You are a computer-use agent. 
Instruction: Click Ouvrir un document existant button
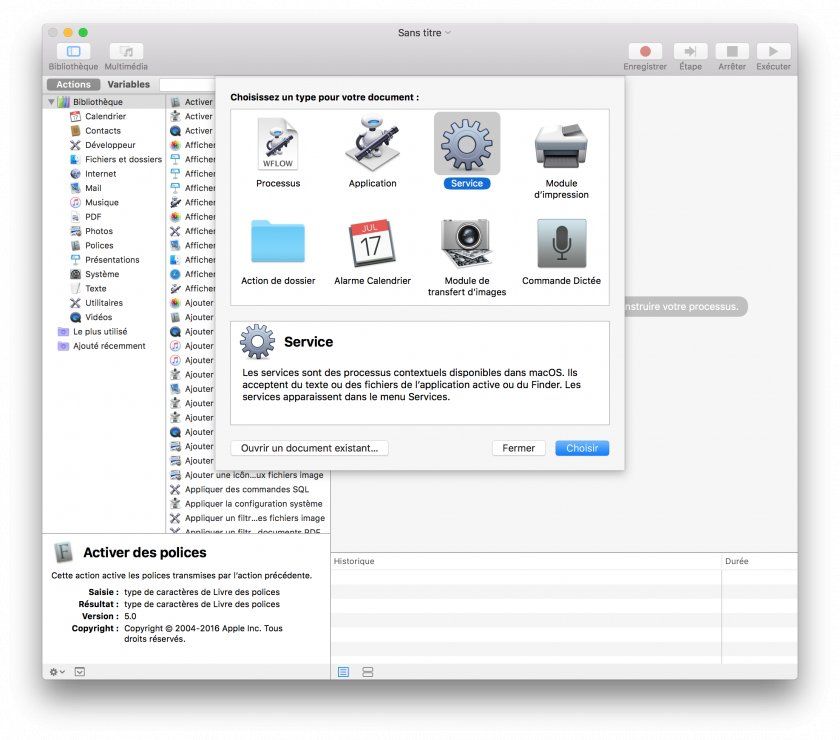[309, 448]
